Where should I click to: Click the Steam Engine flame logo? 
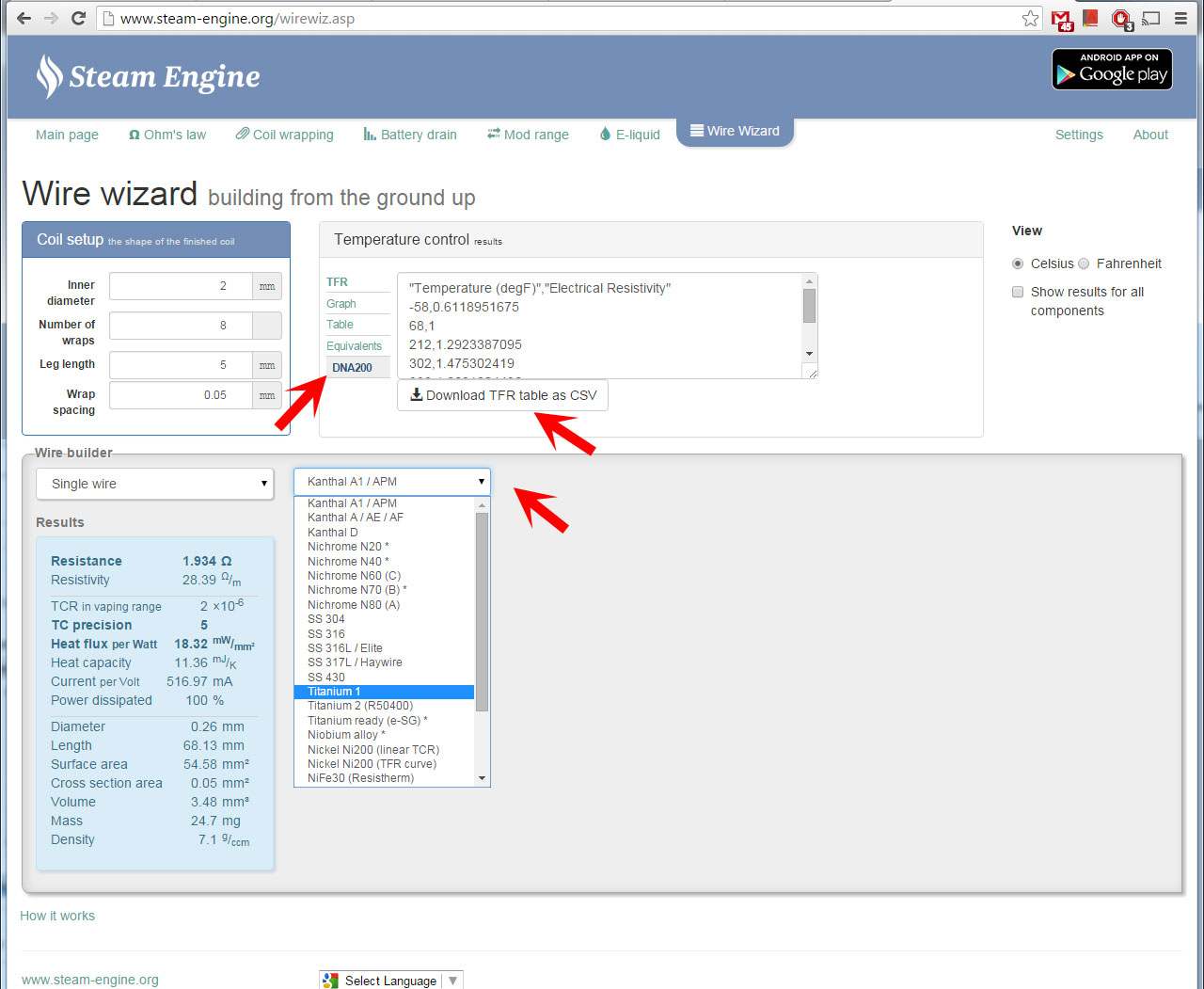[x=49, y=76]
